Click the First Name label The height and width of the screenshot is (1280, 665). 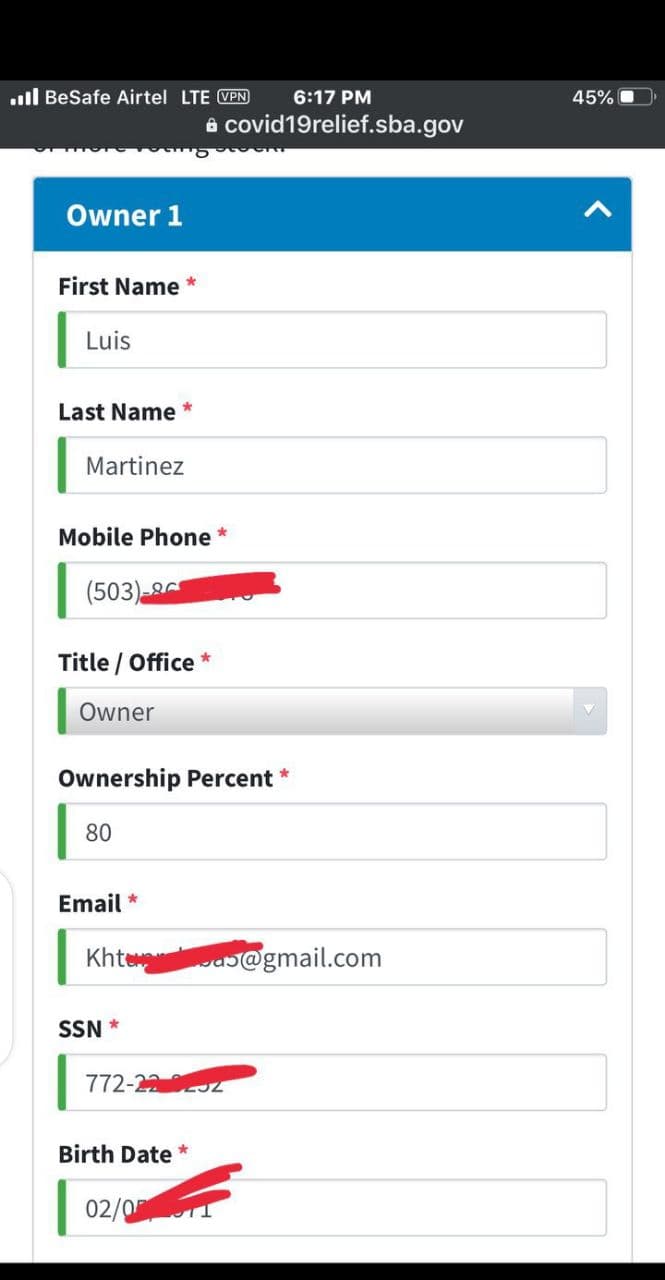[118, 286]
